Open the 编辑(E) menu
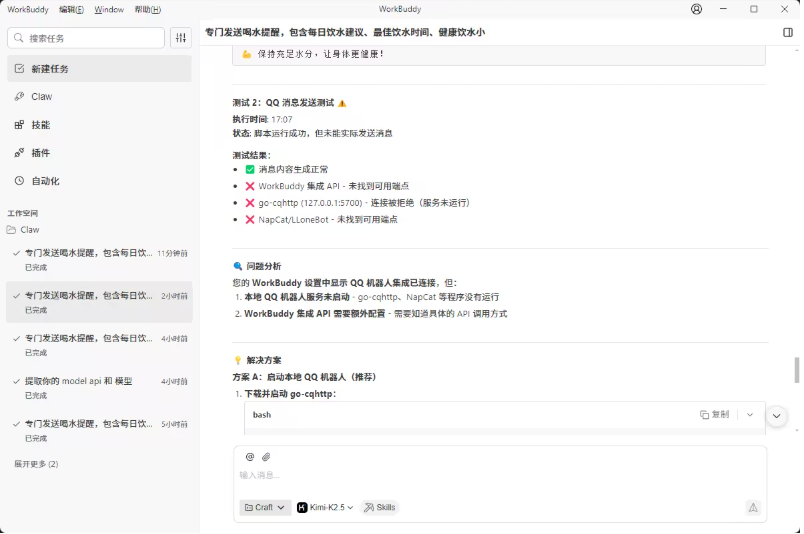Viewport: 804px width, 534px height. 71,9
